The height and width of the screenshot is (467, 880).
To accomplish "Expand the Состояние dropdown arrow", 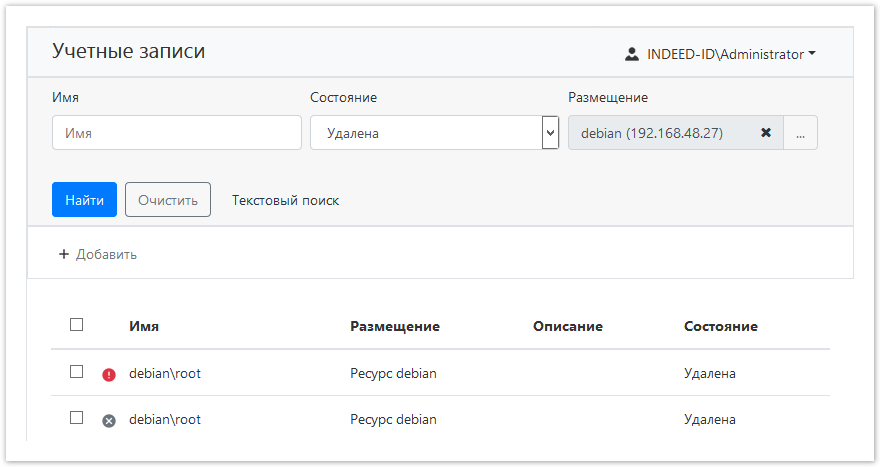I will 550,132.
